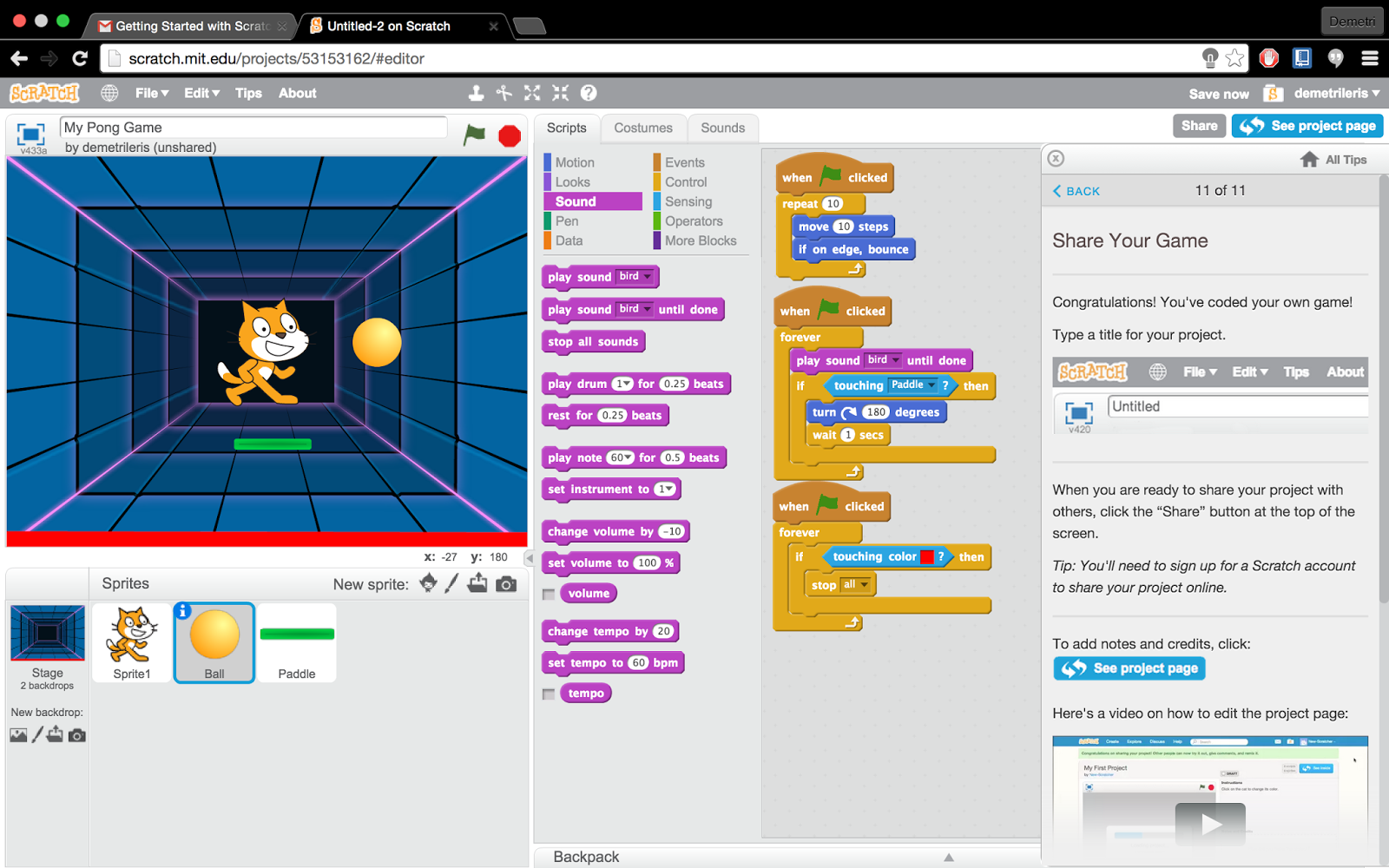This screenshot has width=1389, height=868.
Task: Select the Events block category
Action: coord(685,162)
